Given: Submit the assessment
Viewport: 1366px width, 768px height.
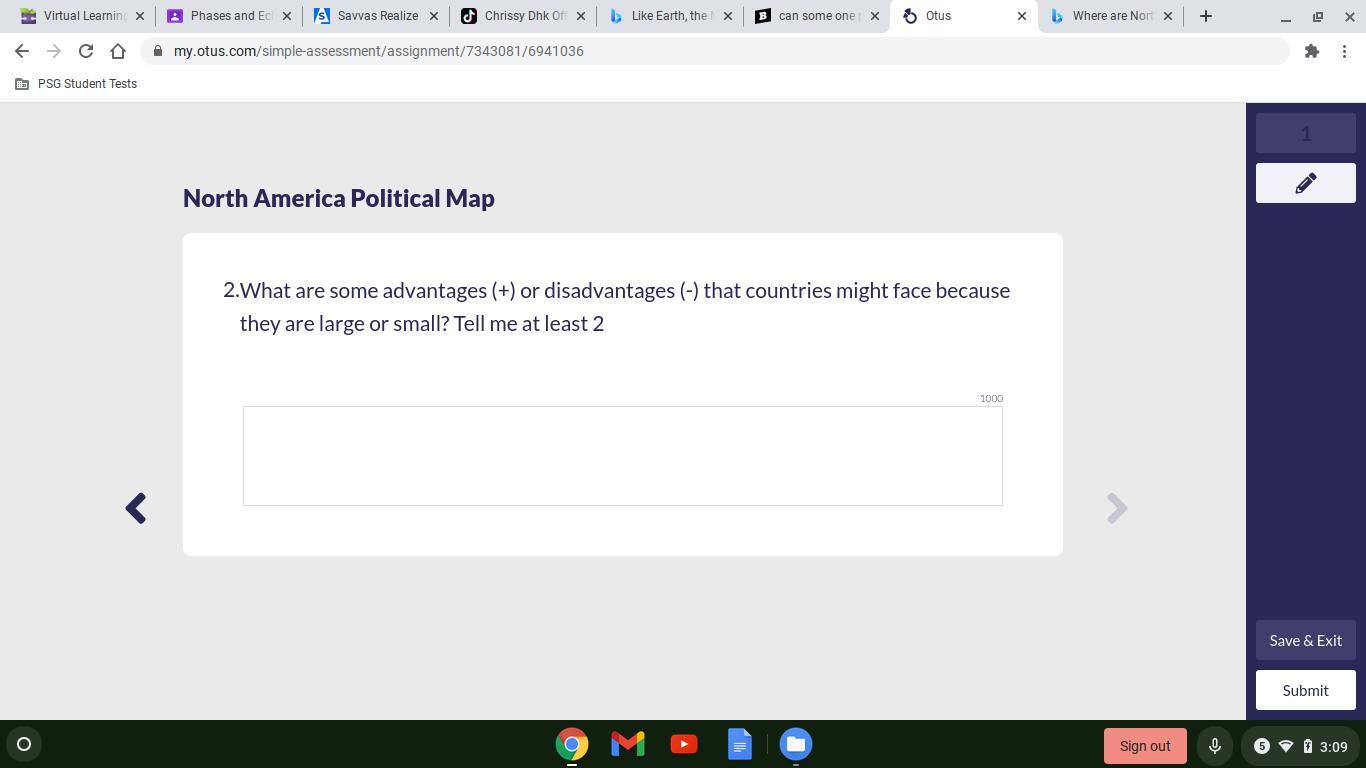Looking at the screenshot, I should (x=1305, y=690).
